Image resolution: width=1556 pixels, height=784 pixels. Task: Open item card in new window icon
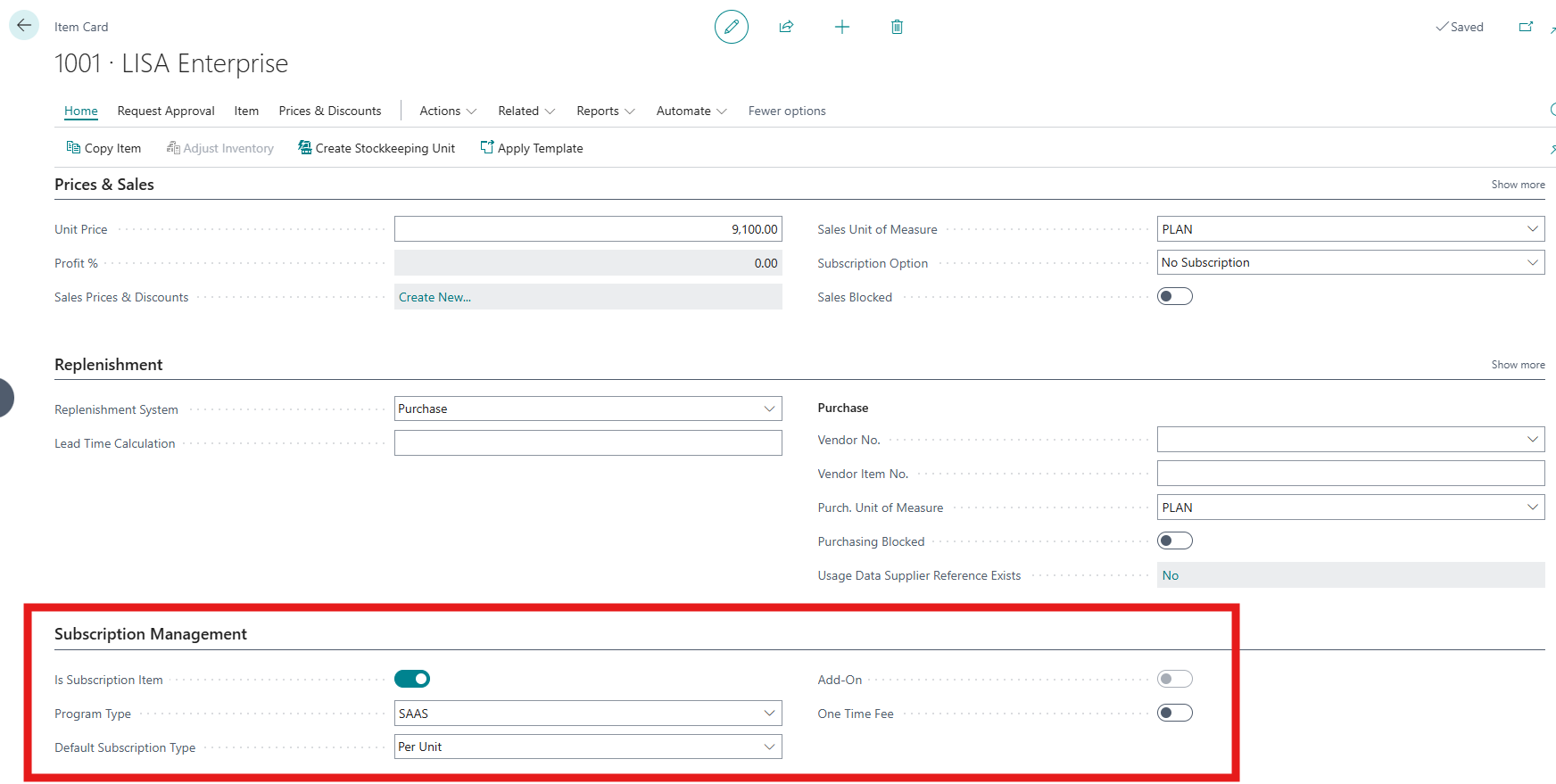(1526, 27)
